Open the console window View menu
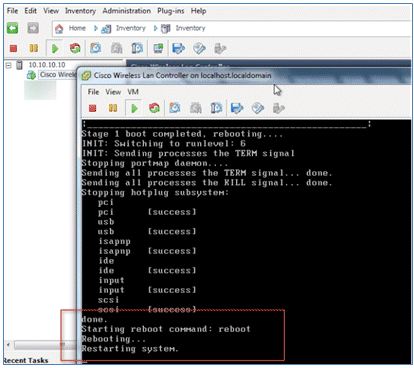Image resolution: width=414 pixels, height=368 pixels. coord(113,92)
